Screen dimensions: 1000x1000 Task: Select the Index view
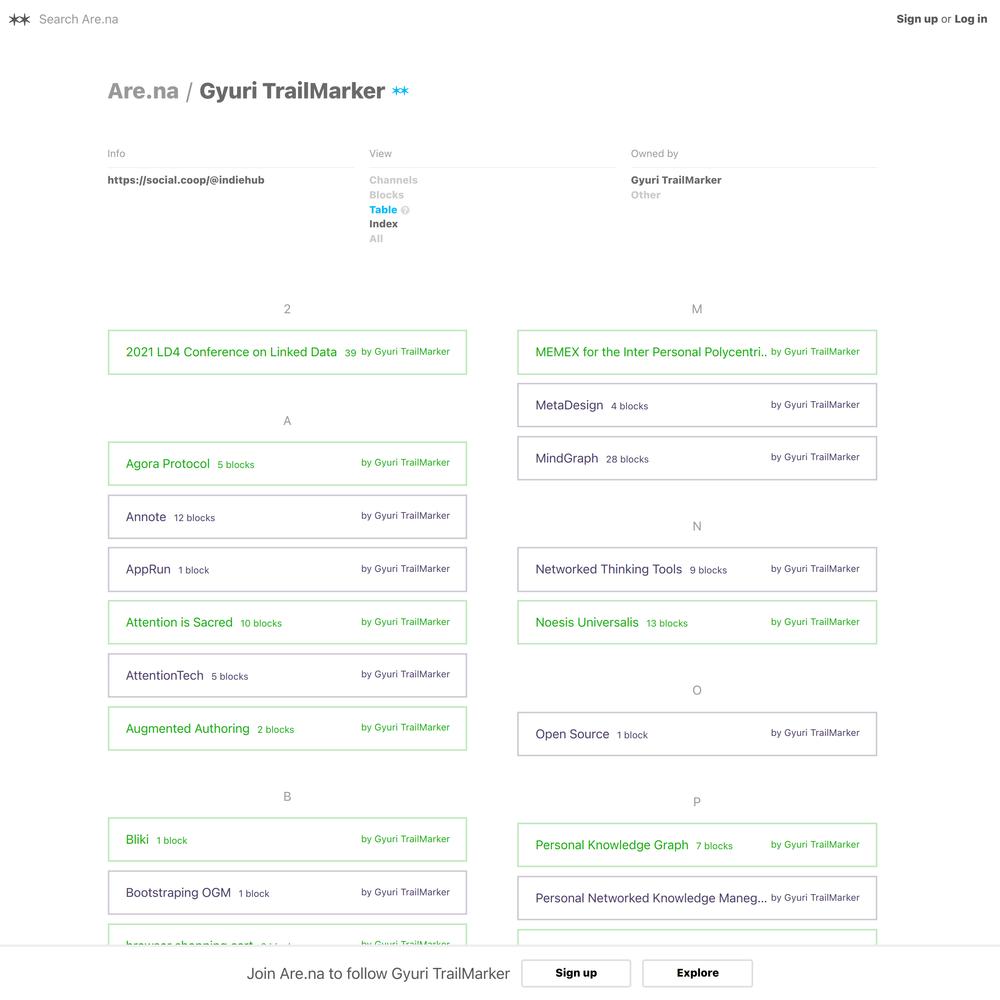point(383,224)
